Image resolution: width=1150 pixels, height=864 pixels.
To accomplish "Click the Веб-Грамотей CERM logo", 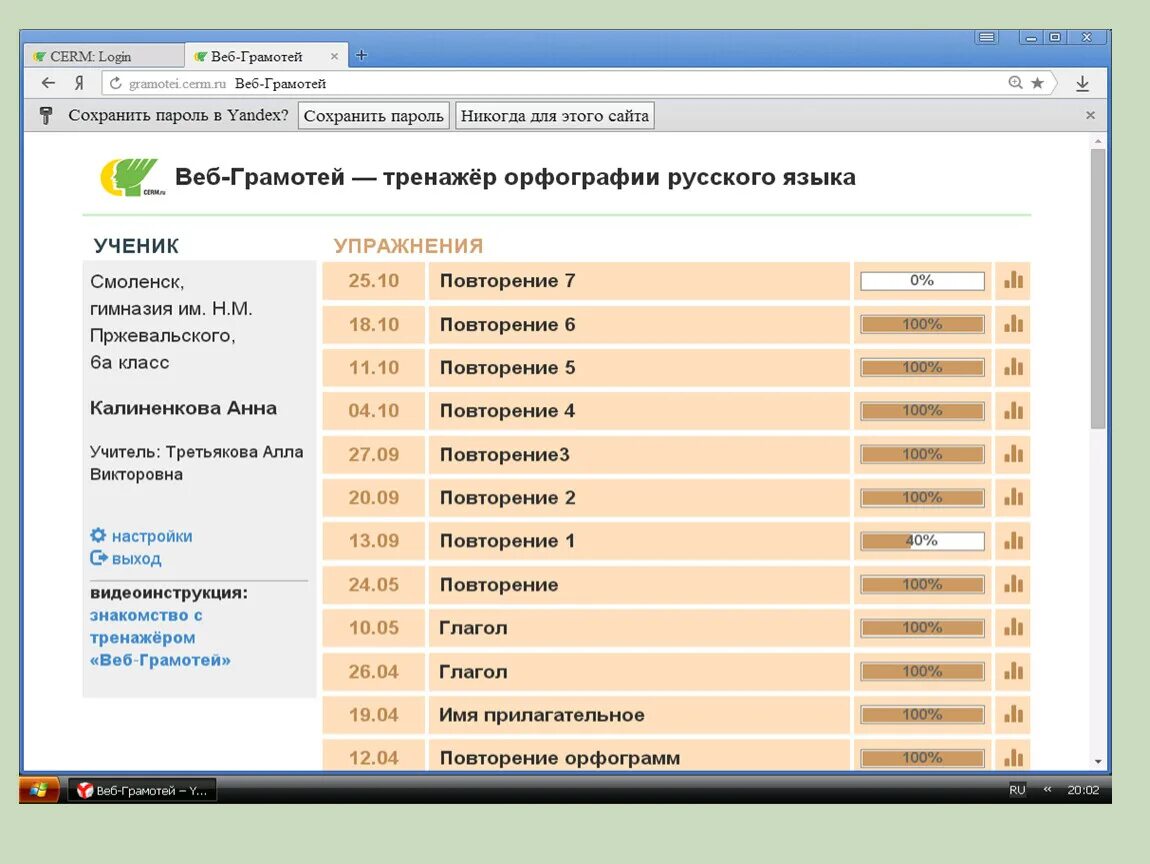I will click(x=133, y=177).
